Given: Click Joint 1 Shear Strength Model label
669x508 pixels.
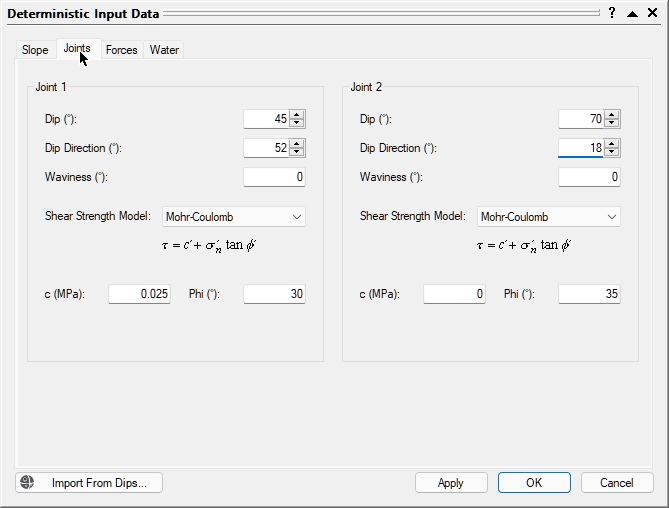Looking at the screenshot, I should [98, 216].
